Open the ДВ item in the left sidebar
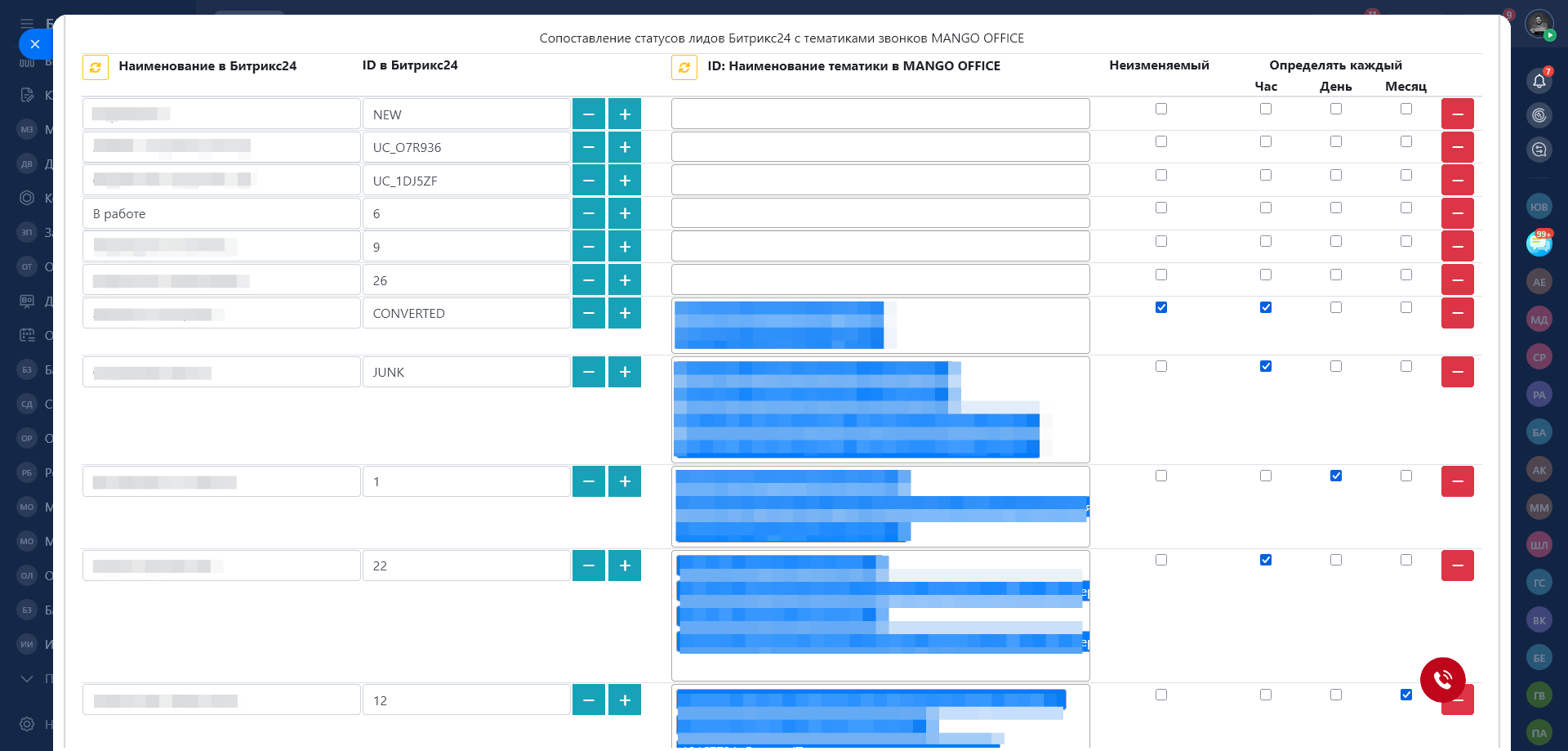 pyautogui.click(x=27, y=163)
